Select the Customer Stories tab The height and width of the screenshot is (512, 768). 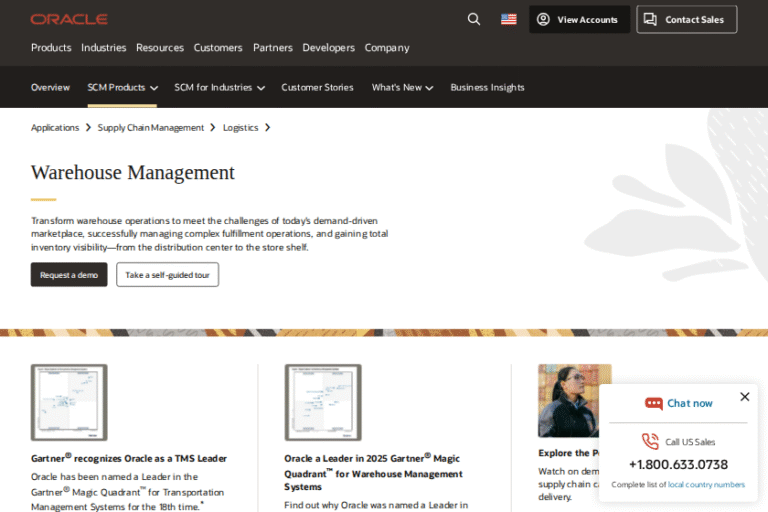pyautogui.click(x=317, y=87)
